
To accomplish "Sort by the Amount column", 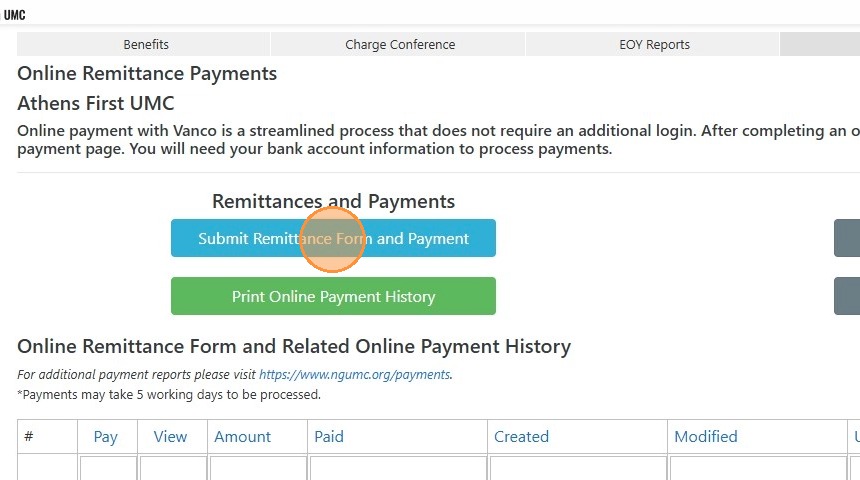I will [242, 437].
